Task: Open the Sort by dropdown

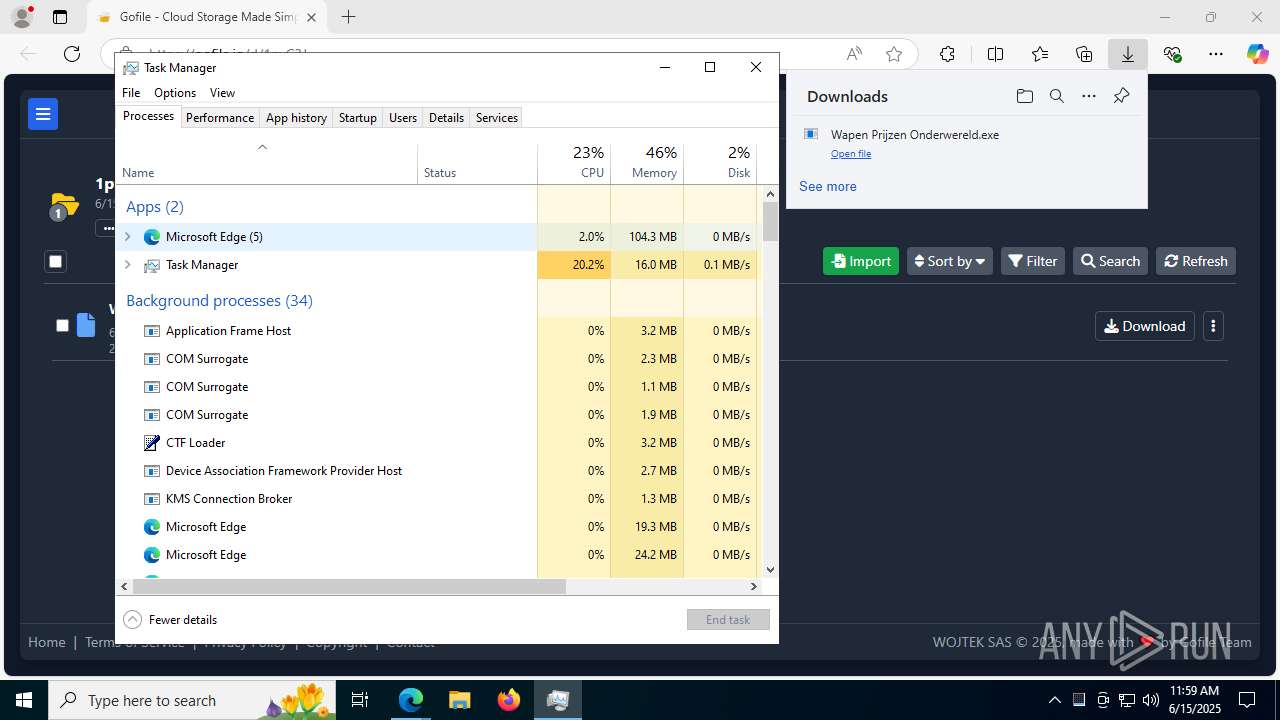Action: pos(950,261)
